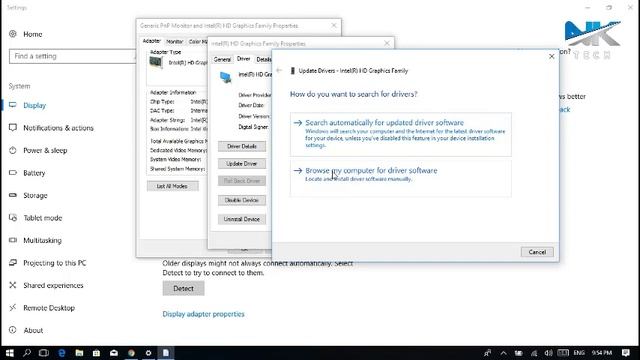Viewport: 640px width, 360px height.
Task: Go back in Update Drivers wizard
Action: [x=279, y=71]
